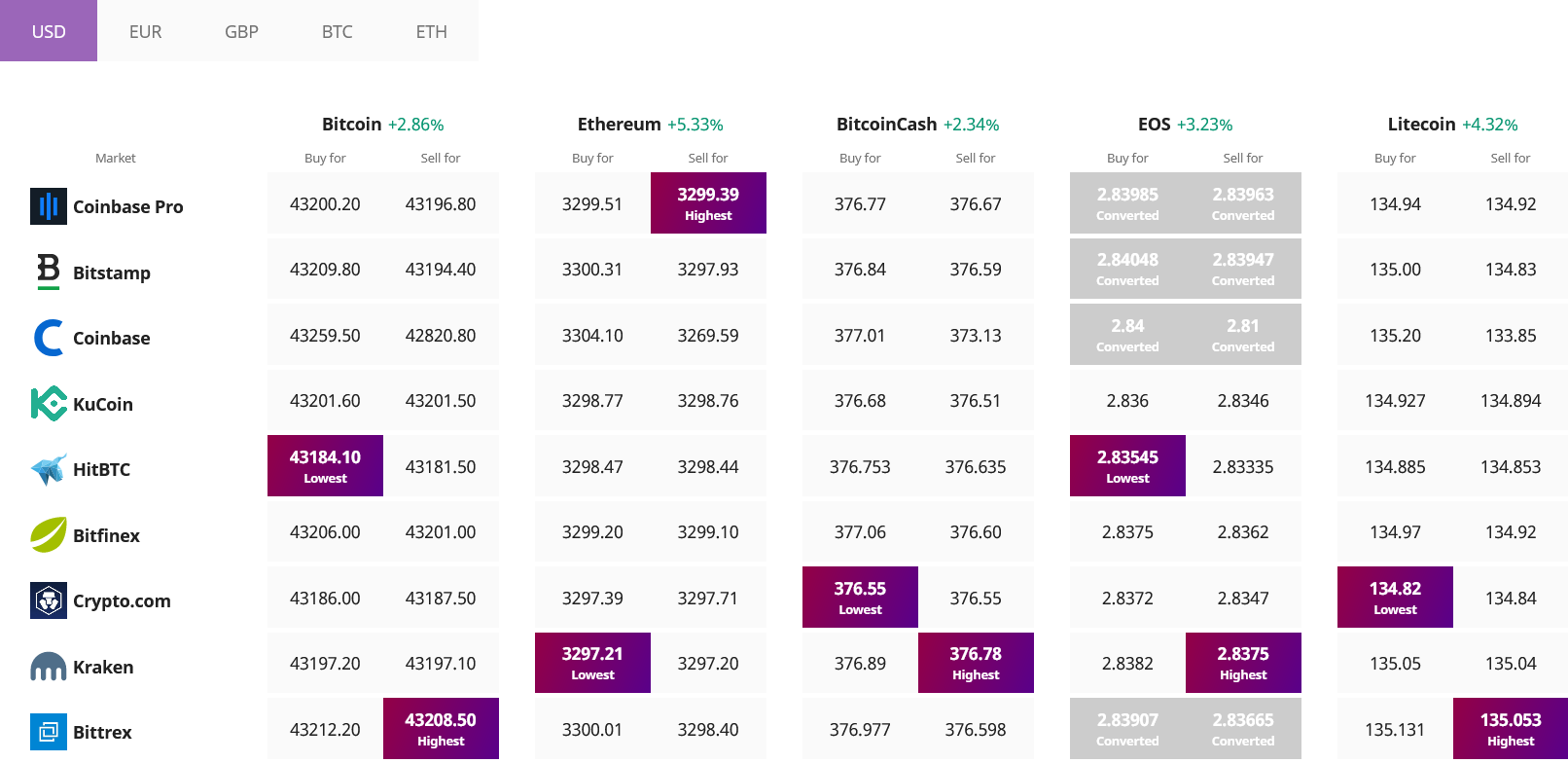Click Kraken Bitcoin buy price 43197.20
Viewport: 1568px width, 763px height.
coord(325,664)
